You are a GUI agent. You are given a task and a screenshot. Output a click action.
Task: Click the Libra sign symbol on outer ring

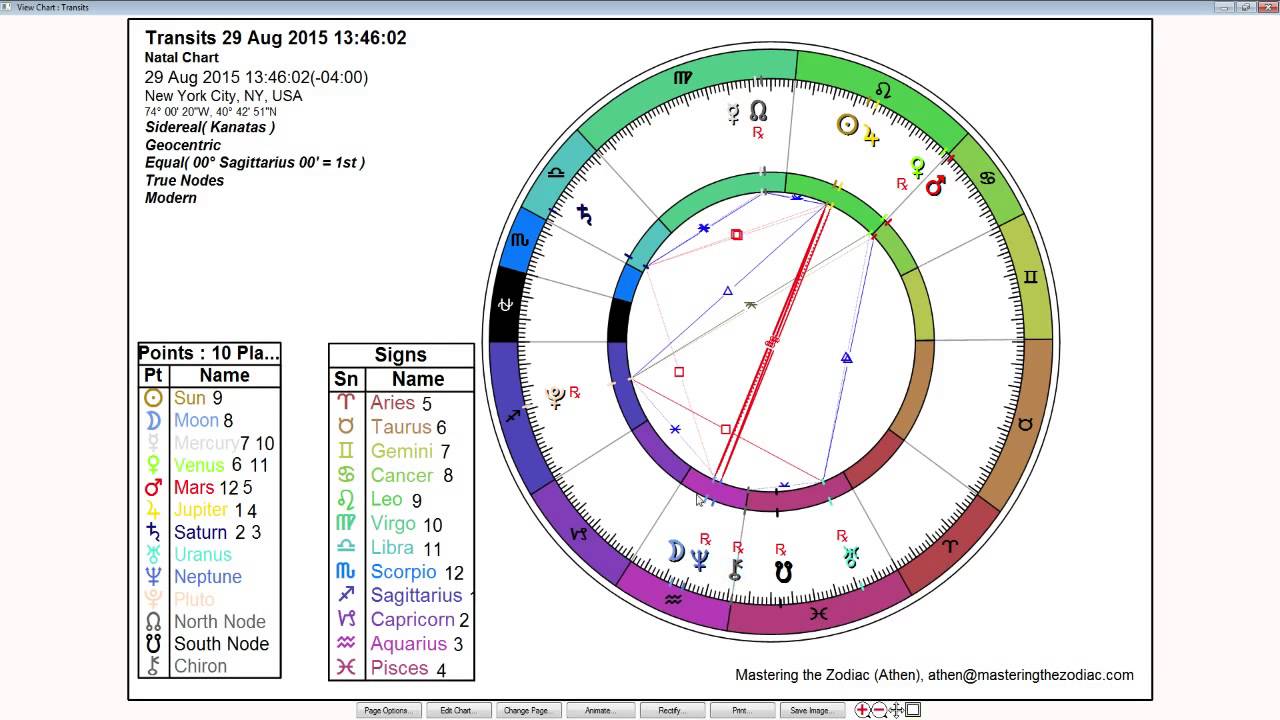pos(555,172)
